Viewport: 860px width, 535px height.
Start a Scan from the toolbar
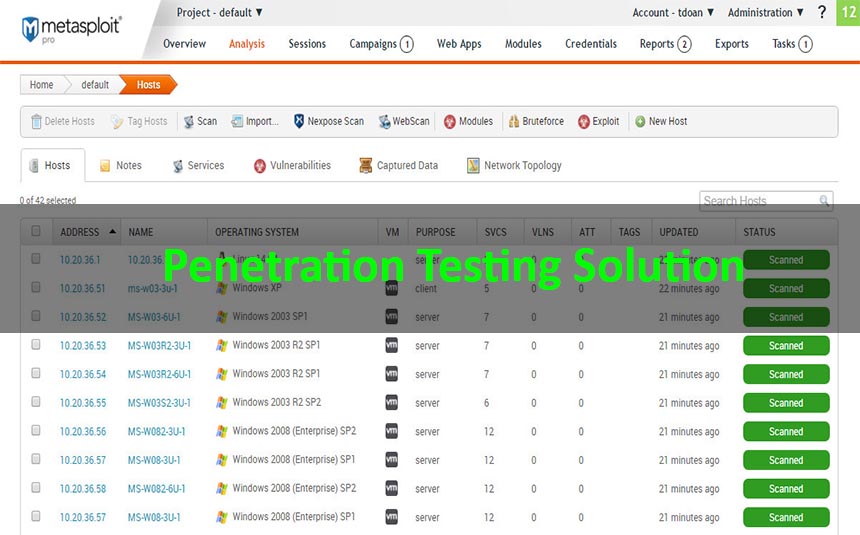pyautogui.click(x=200, y=121)
